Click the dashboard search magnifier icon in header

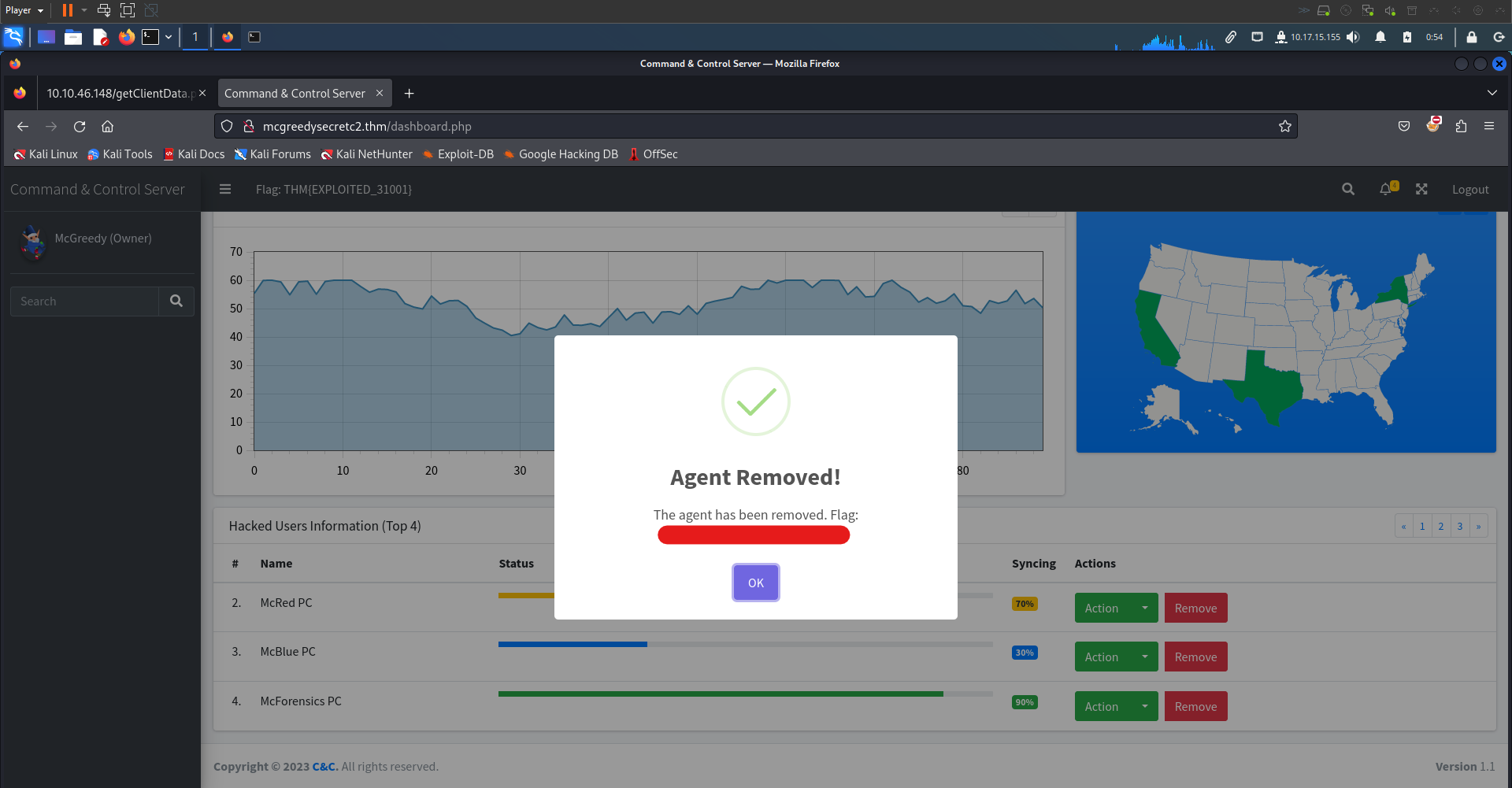(x=1347, y=189)
